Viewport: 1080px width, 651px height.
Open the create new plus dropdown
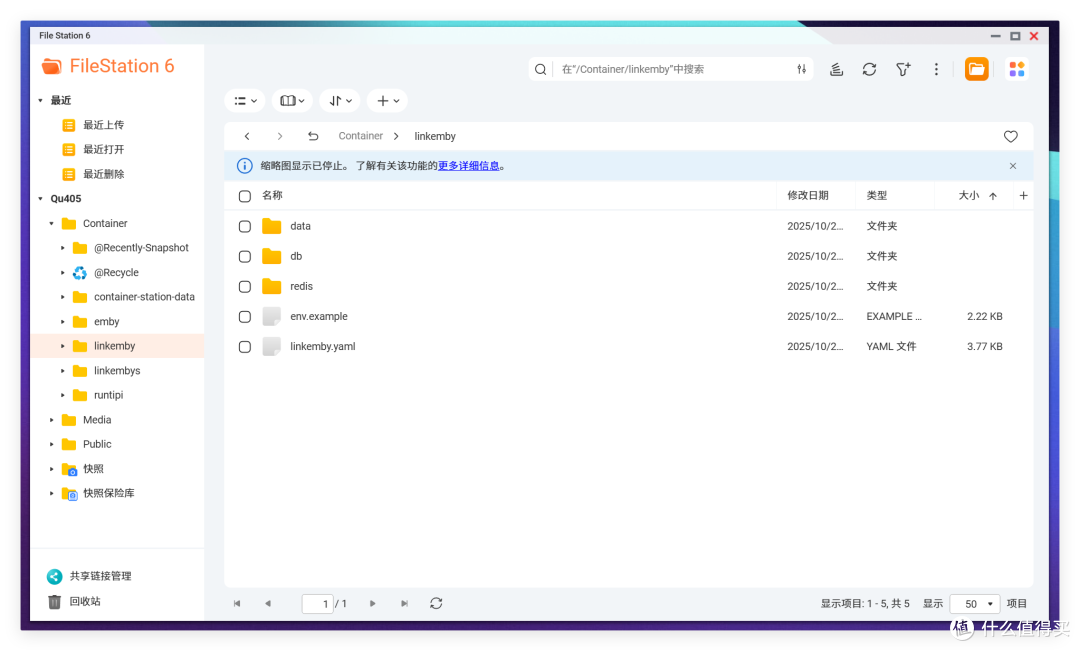click(x=387, y=101)
